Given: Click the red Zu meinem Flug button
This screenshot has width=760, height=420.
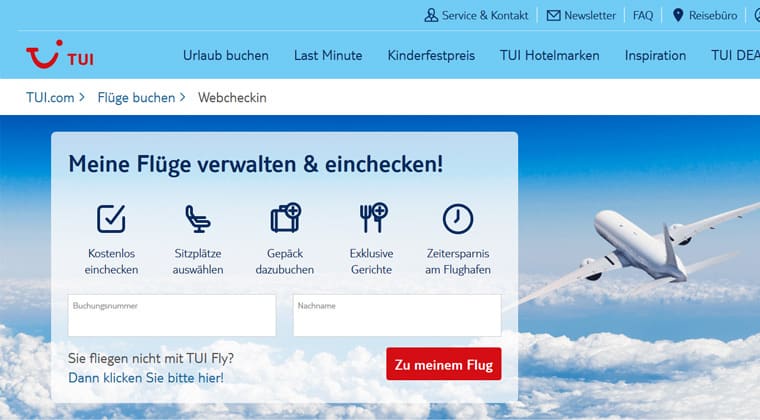Looking at the screenshot, I should point(444,364).
